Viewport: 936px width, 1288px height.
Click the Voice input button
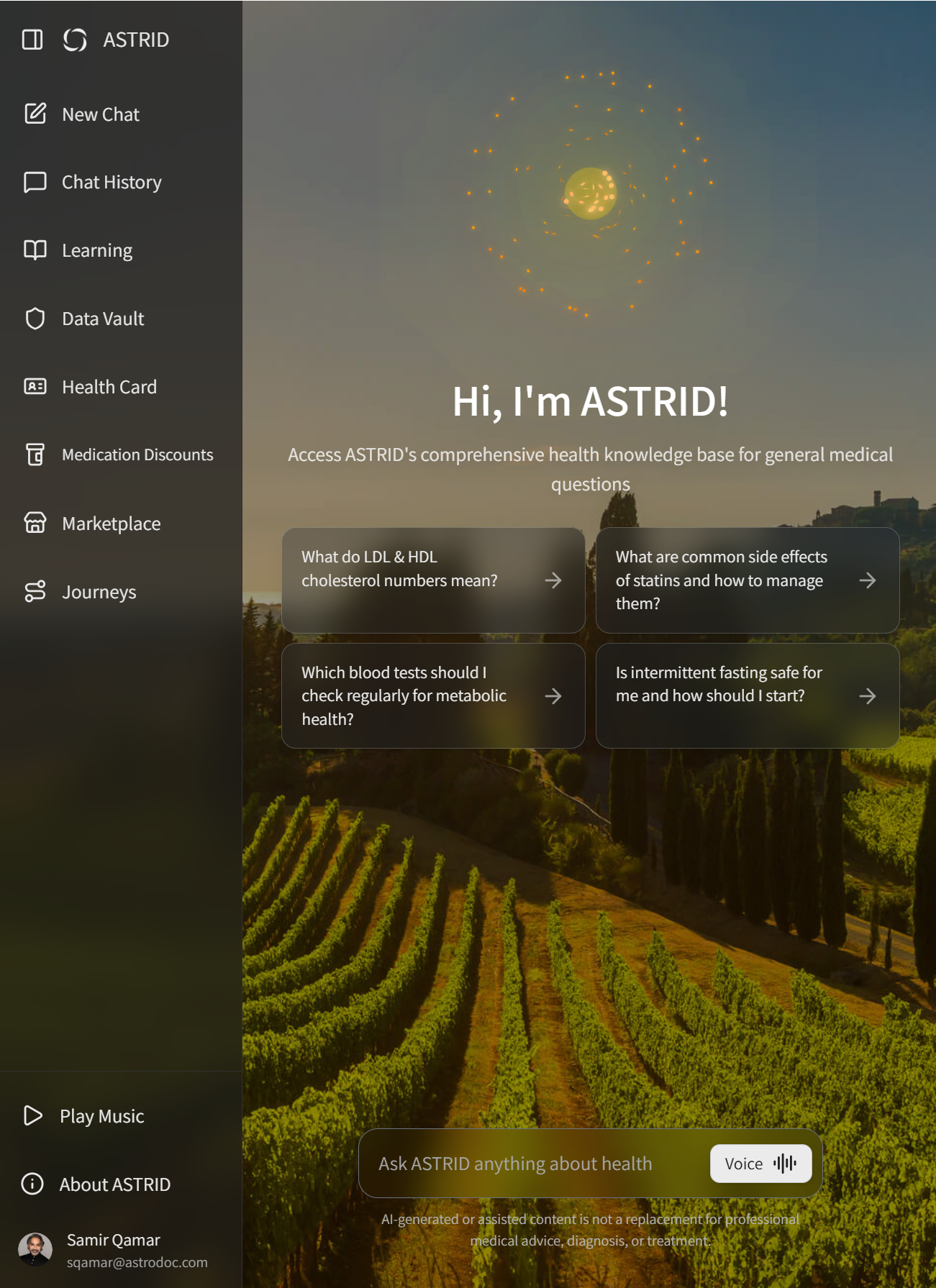click(760, 1164)
